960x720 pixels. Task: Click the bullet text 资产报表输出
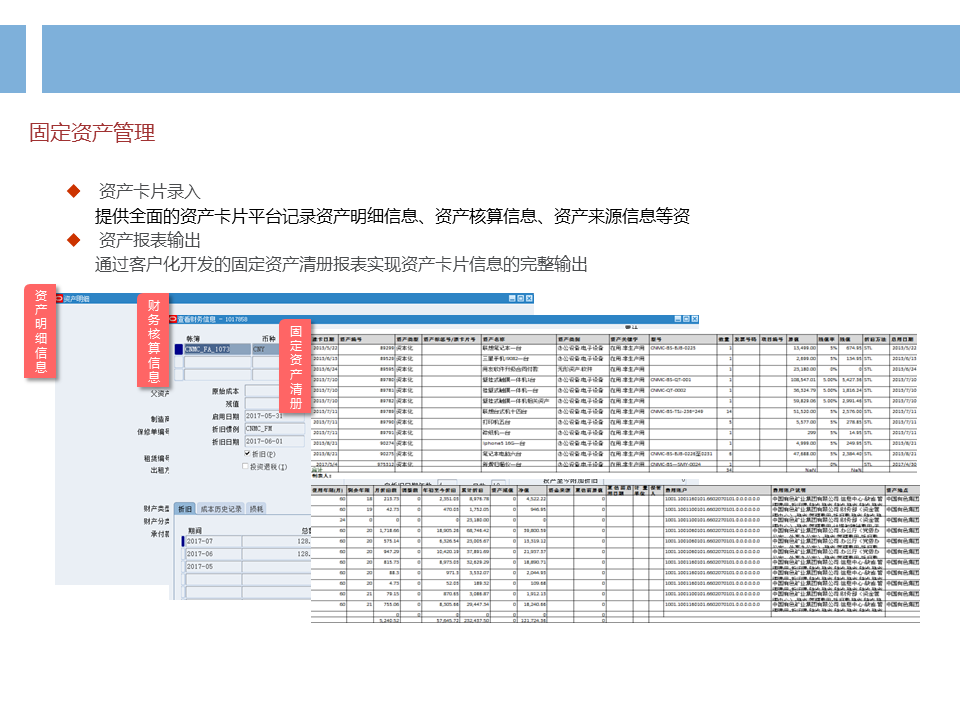(149, 240)
